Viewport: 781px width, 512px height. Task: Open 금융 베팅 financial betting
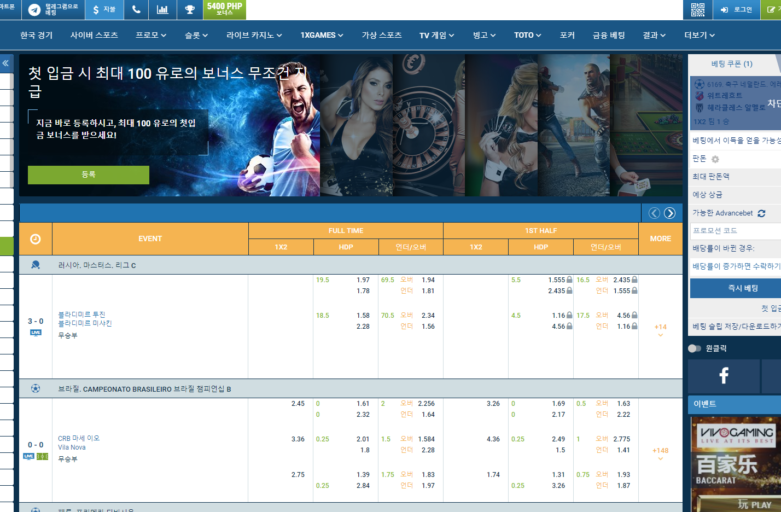click(x=609, y=35)
